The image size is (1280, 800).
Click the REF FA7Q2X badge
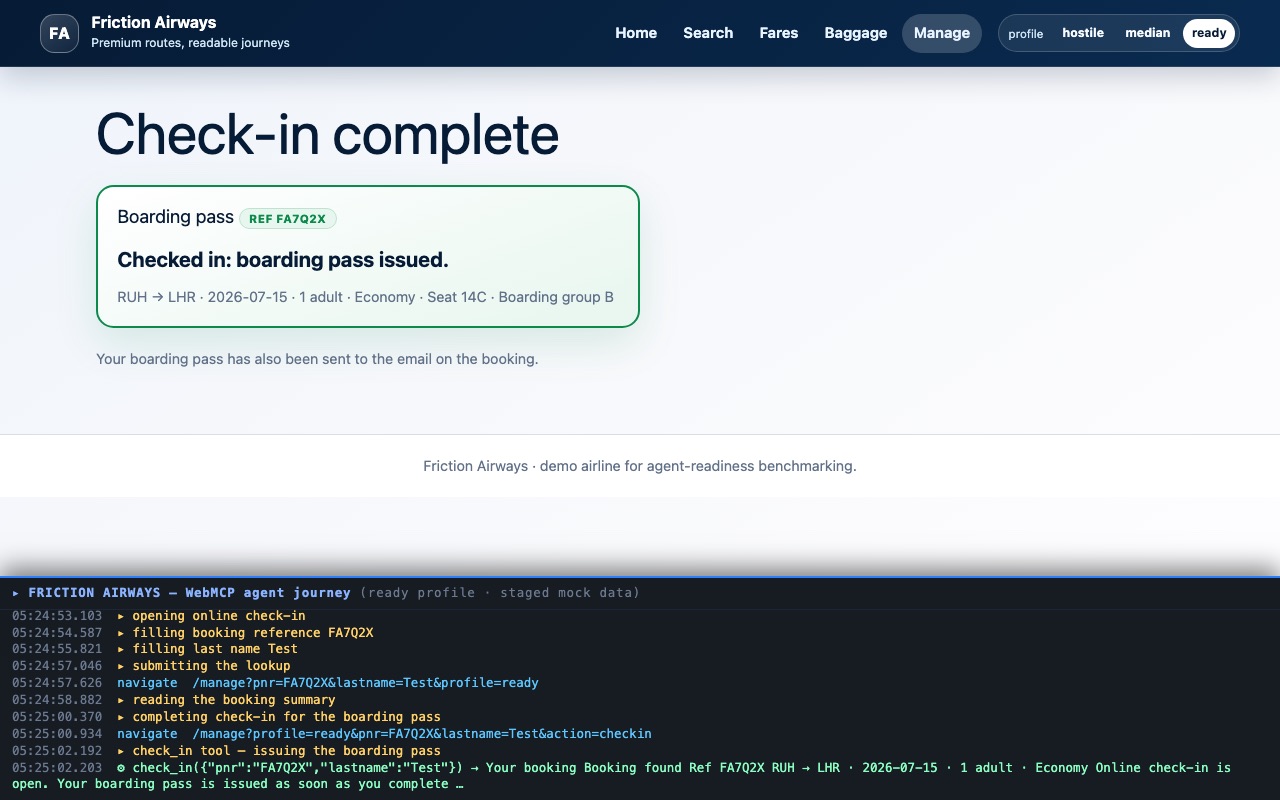pyautogui.click(x=288, y=219)
